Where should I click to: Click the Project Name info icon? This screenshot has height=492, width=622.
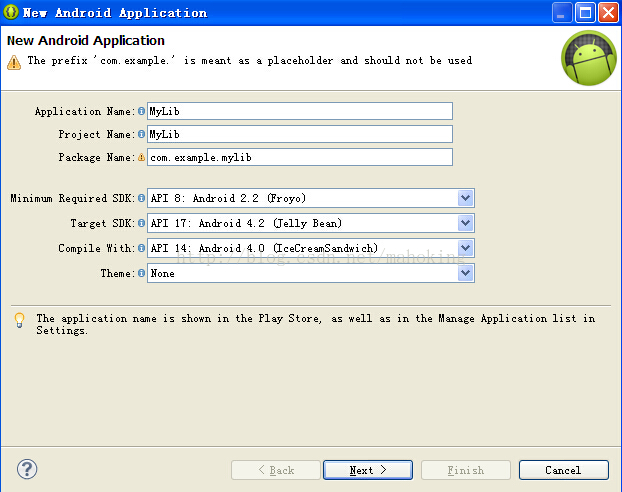tap(141, 134)
